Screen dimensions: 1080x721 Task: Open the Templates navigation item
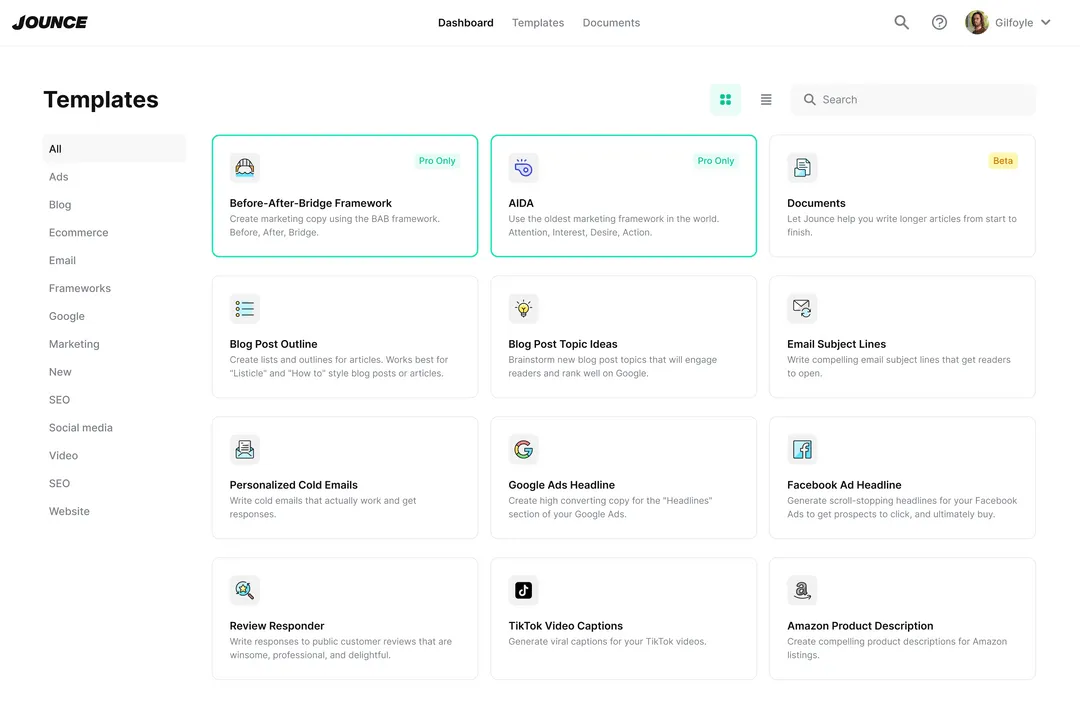(537, 22)
